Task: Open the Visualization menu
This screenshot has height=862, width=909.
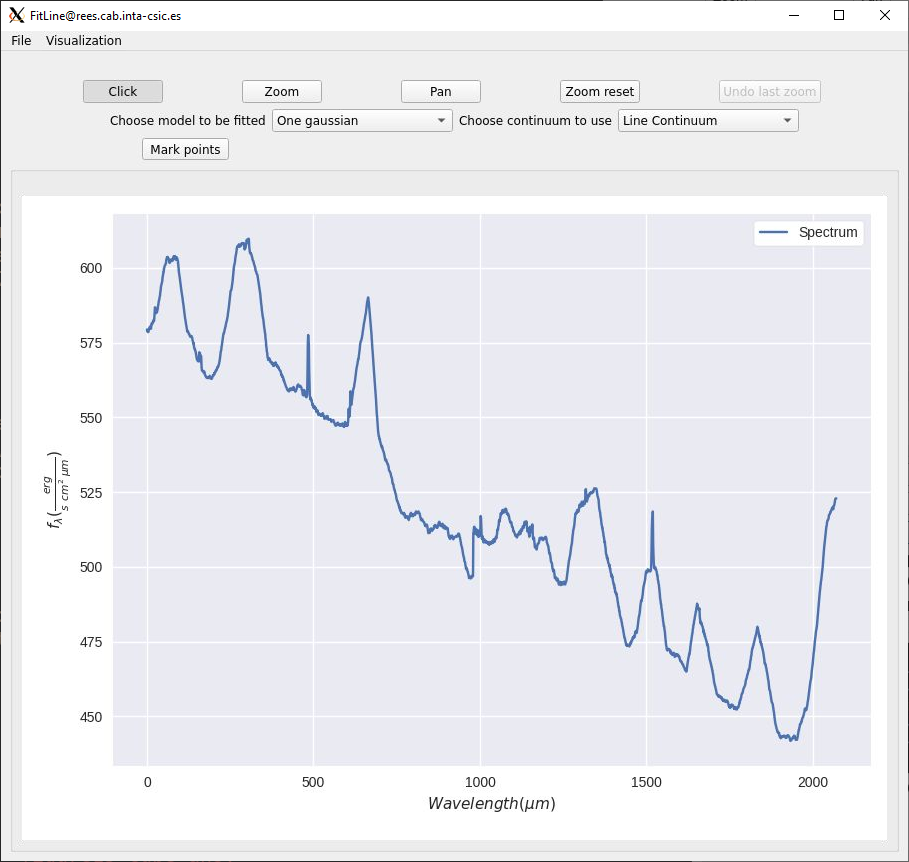Action: [x=83, y=41]
